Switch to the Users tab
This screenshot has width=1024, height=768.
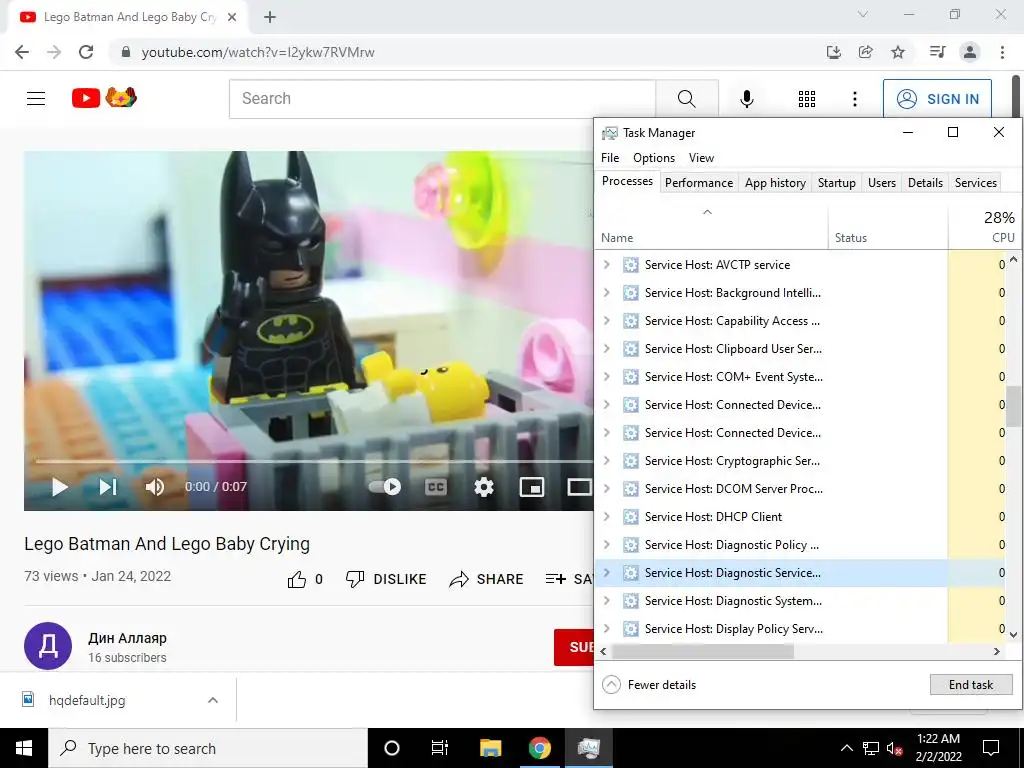coord(882,183)
